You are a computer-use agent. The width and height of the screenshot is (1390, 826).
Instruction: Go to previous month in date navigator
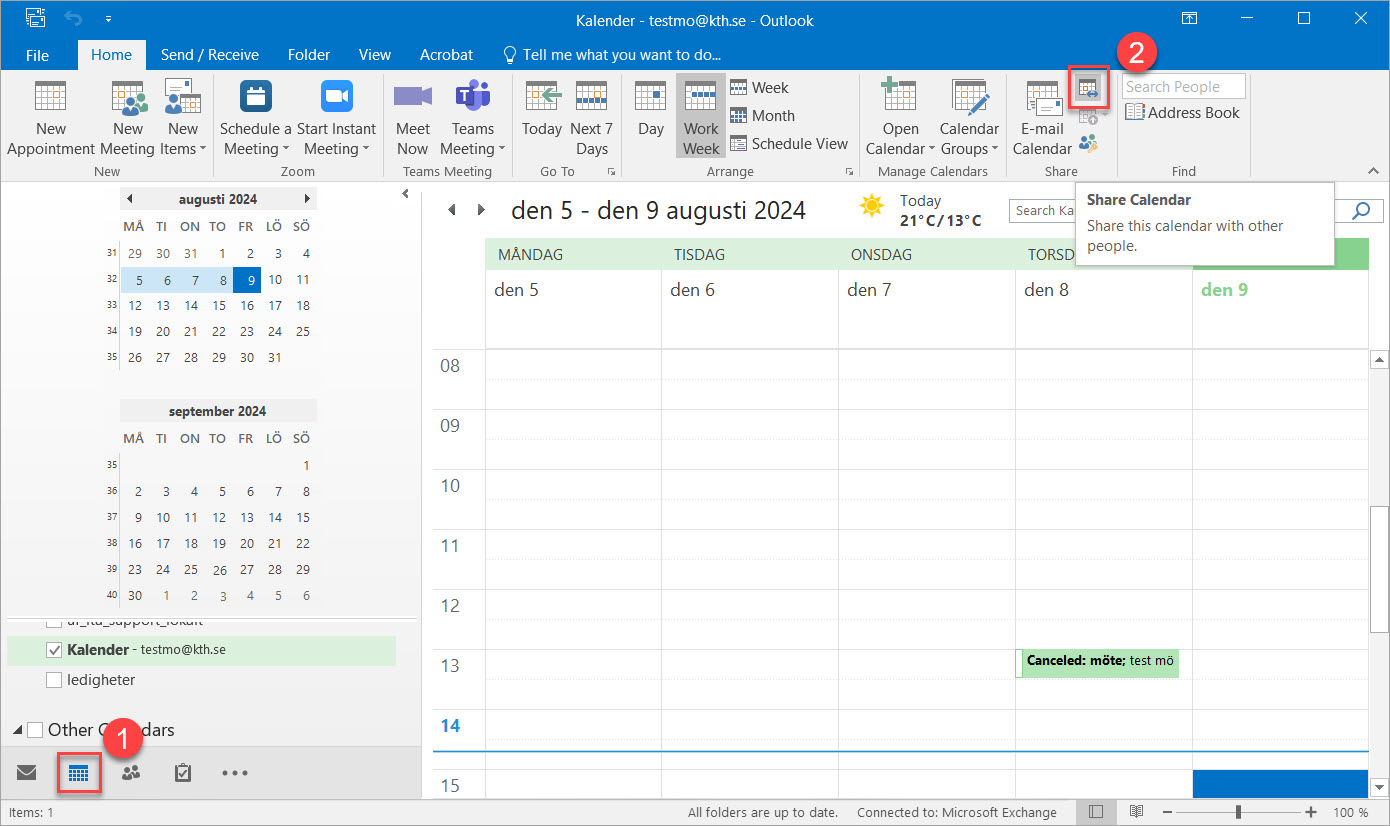tap(129, 198)
